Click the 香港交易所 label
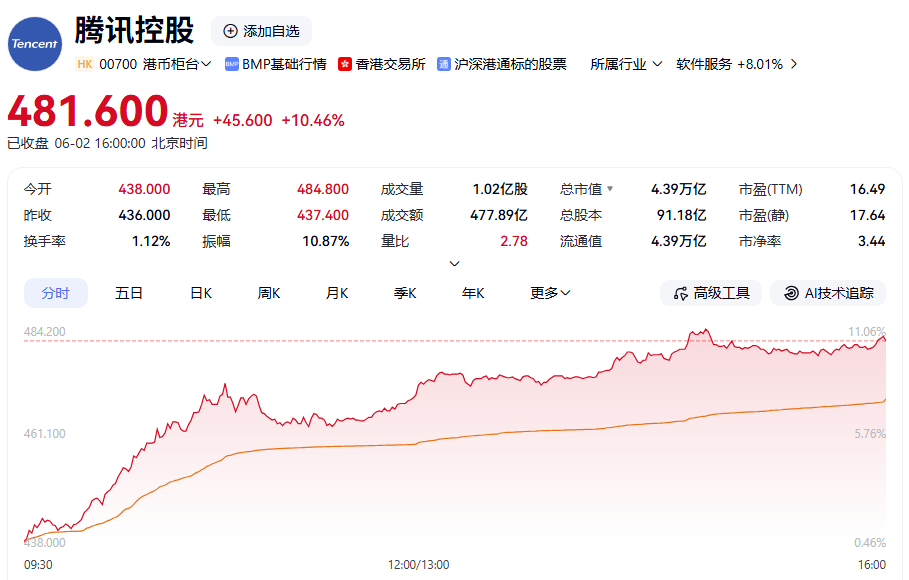Image resolution: width=909 pixels, height=580 pixels. (x=391, y=64)
